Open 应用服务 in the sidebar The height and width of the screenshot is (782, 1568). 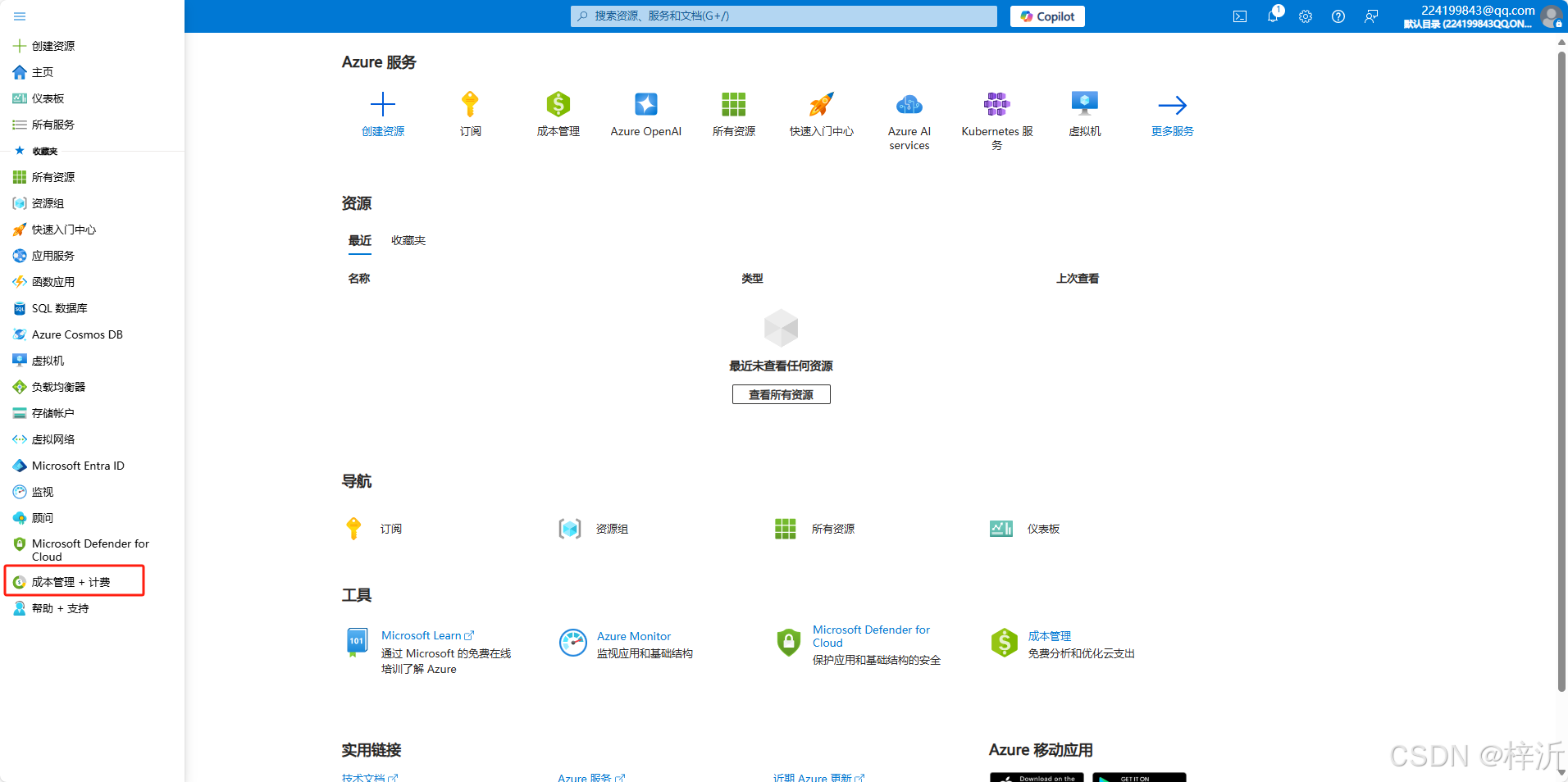coord(53,256)
